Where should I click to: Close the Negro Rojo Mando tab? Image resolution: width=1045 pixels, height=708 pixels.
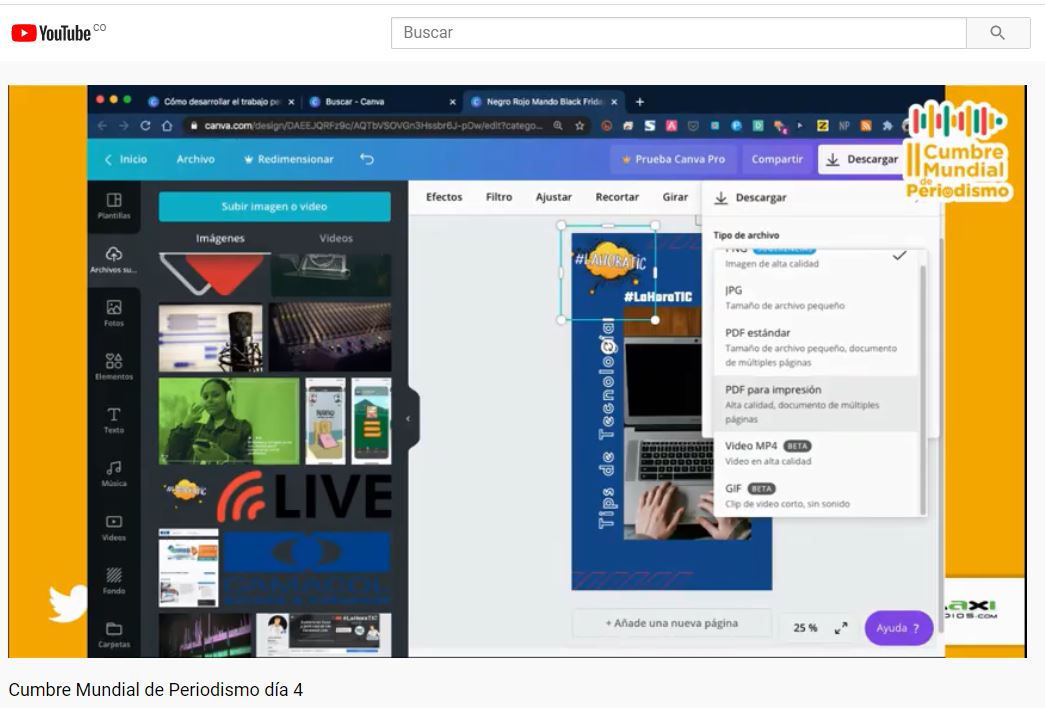click(614, 102)
